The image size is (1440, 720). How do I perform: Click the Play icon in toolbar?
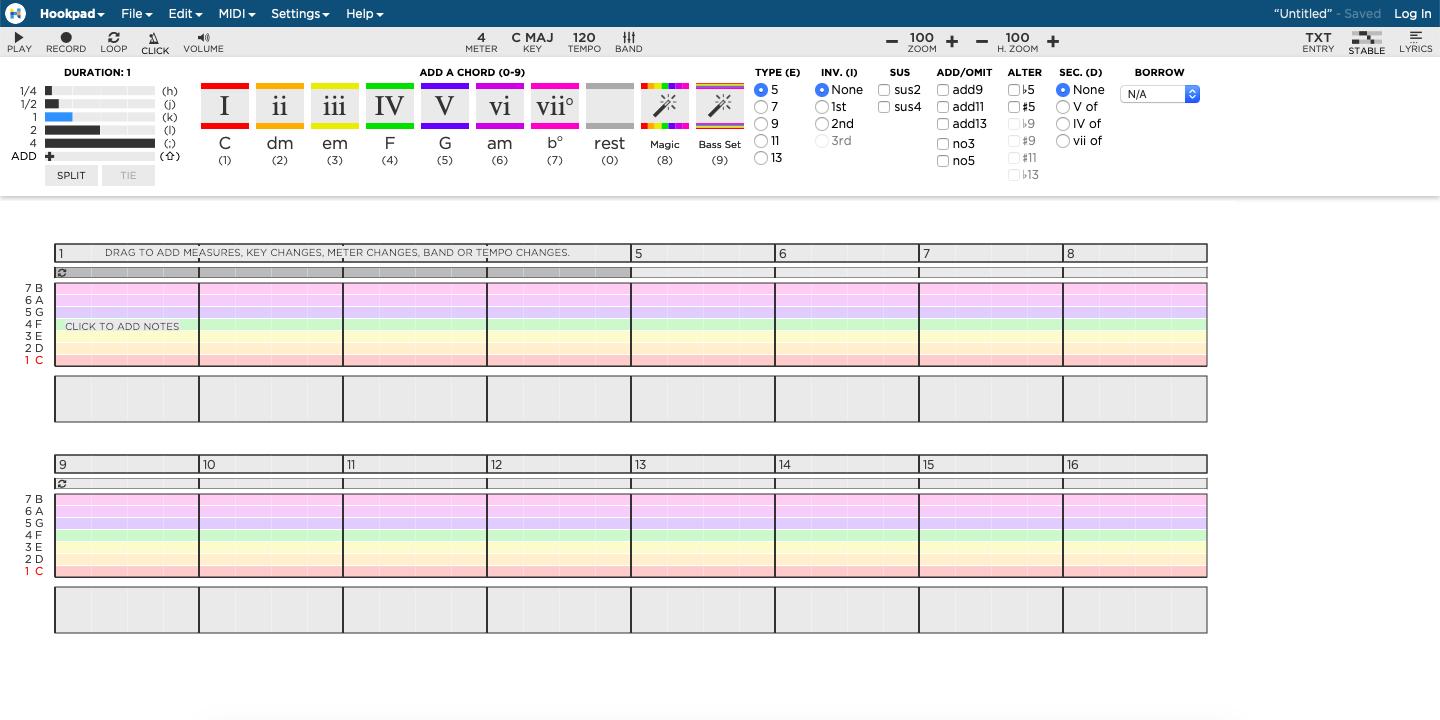pyautogui.click(x=19, y=37)
